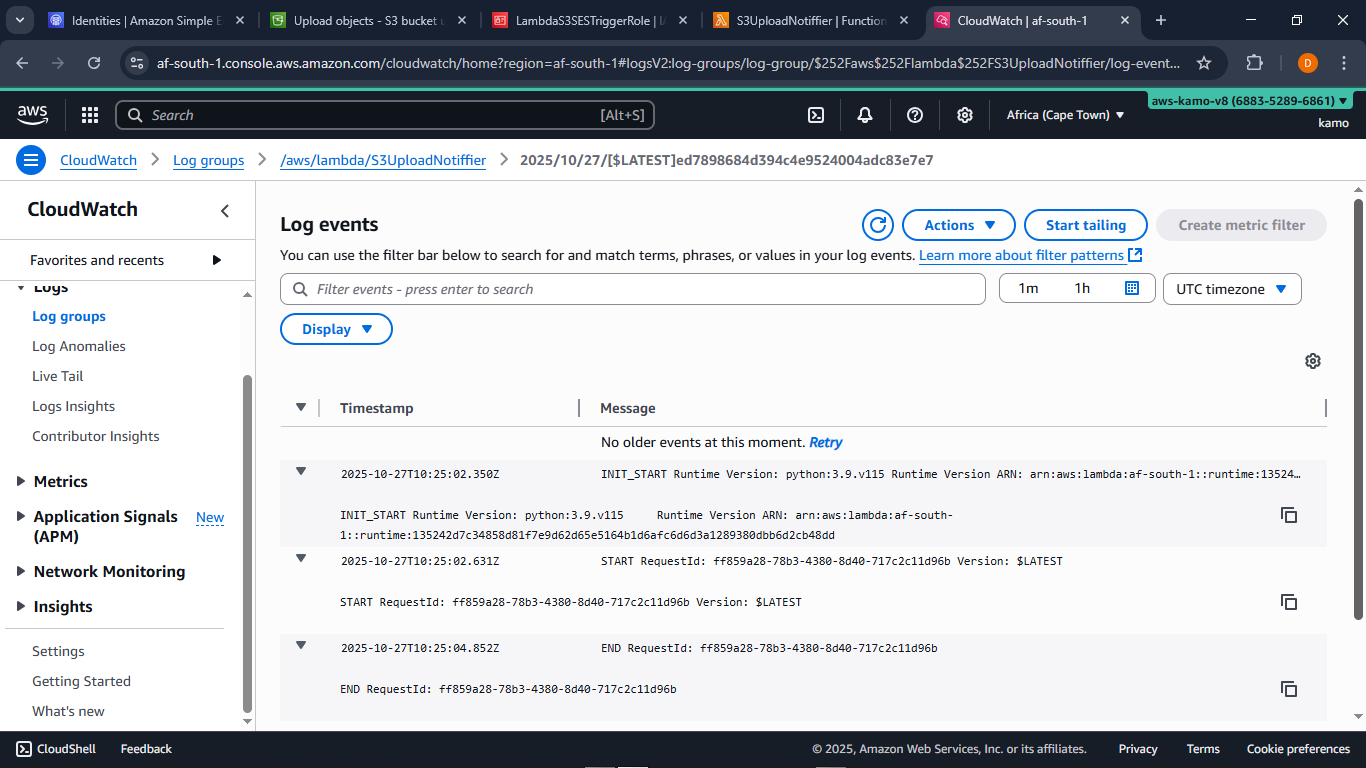This screenshot has height=768, width=1366.
Task: Open the Actions dropdown
Action: (957, 225)
